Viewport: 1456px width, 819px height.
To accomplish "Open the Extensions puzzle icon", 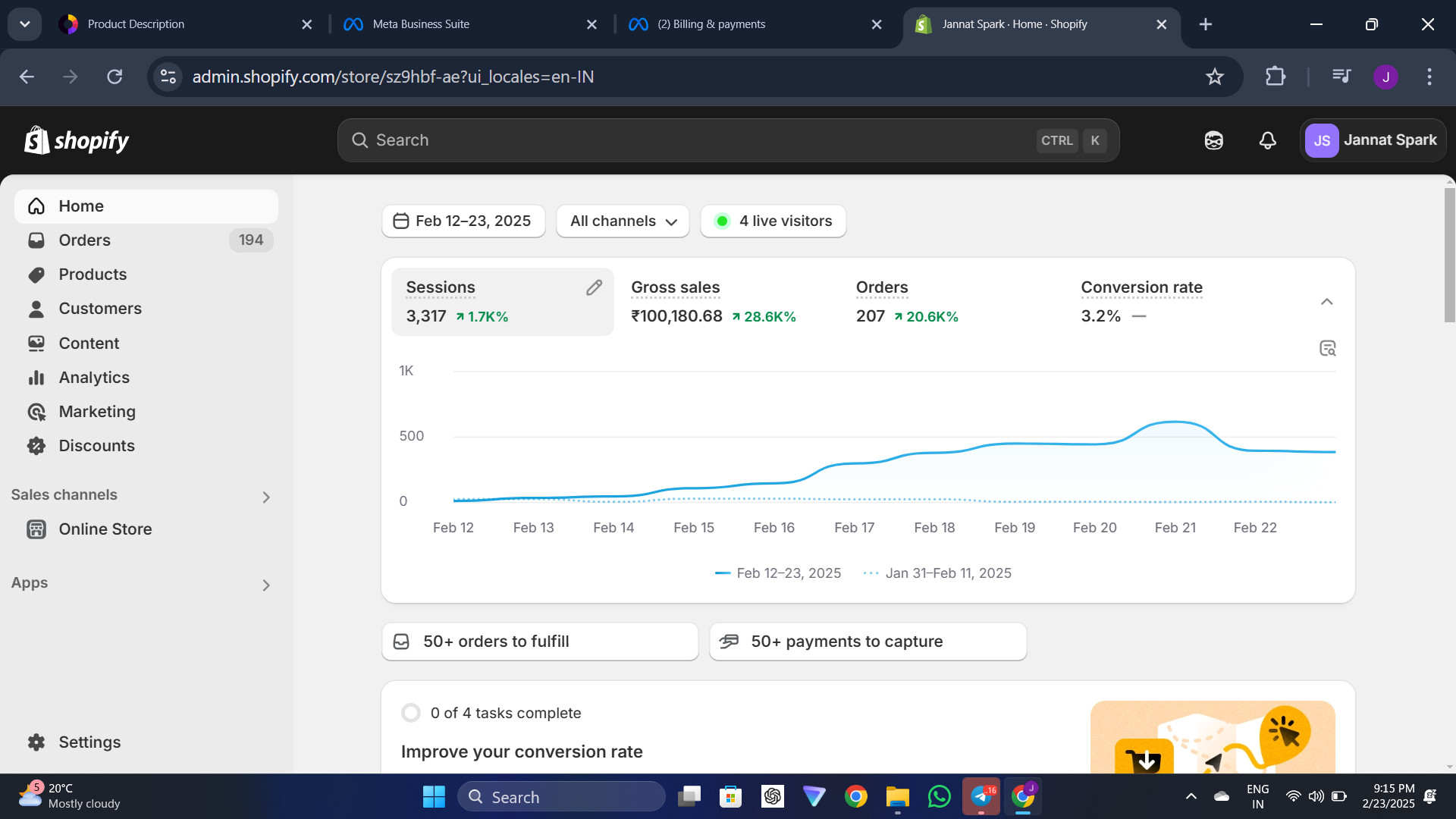I will 1276,77.
